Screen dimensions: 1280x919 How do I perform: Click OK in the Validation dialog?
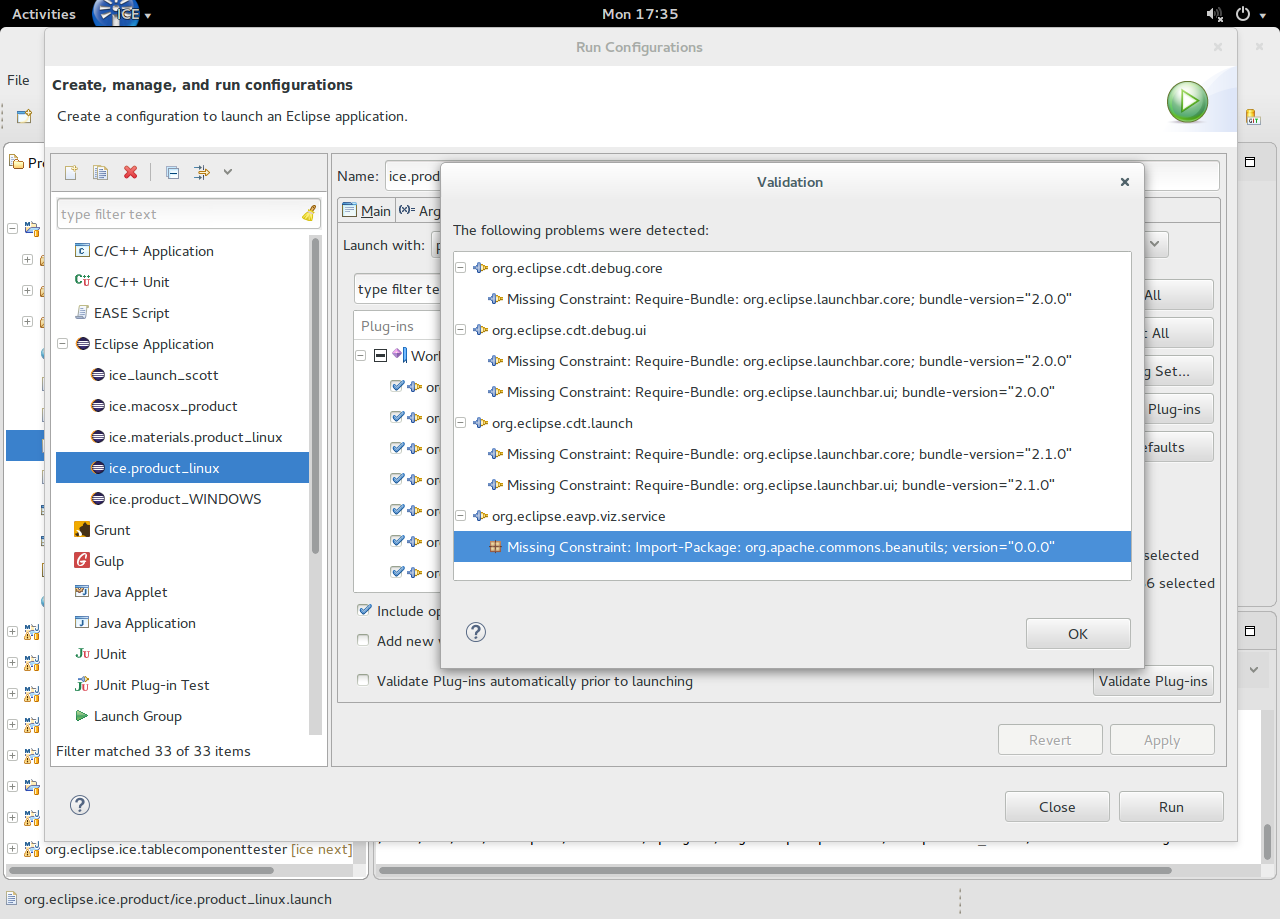click(x=1078, y=634)
